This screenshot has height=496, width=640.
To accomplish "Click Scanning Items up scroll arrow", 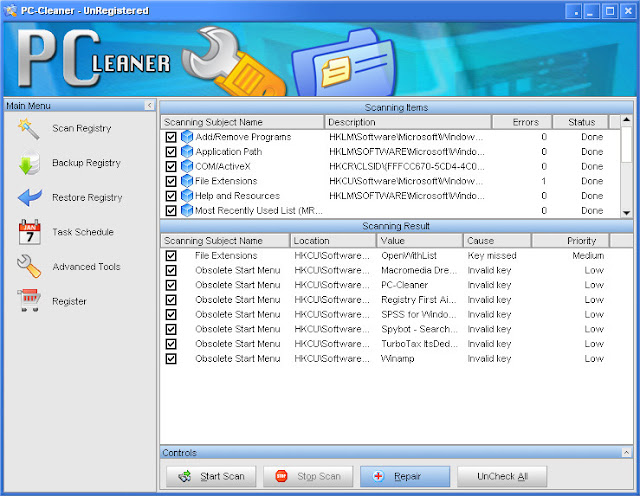I will (627, 120).
